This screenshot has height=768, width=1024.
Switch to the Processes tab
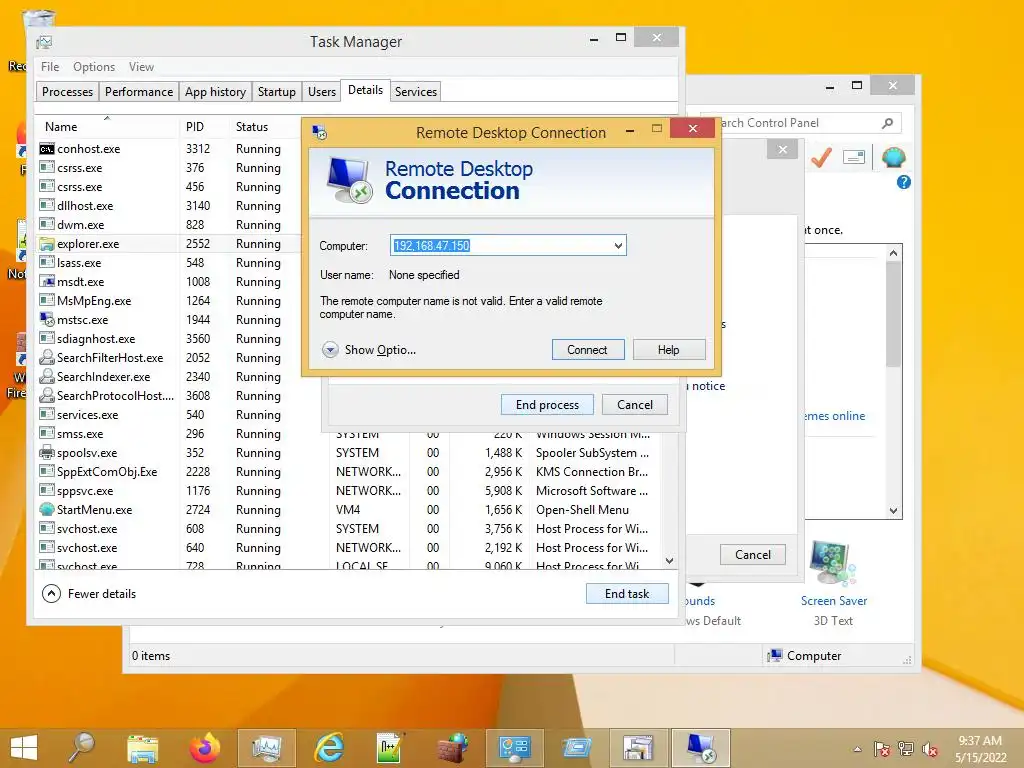tap(67, 91)
